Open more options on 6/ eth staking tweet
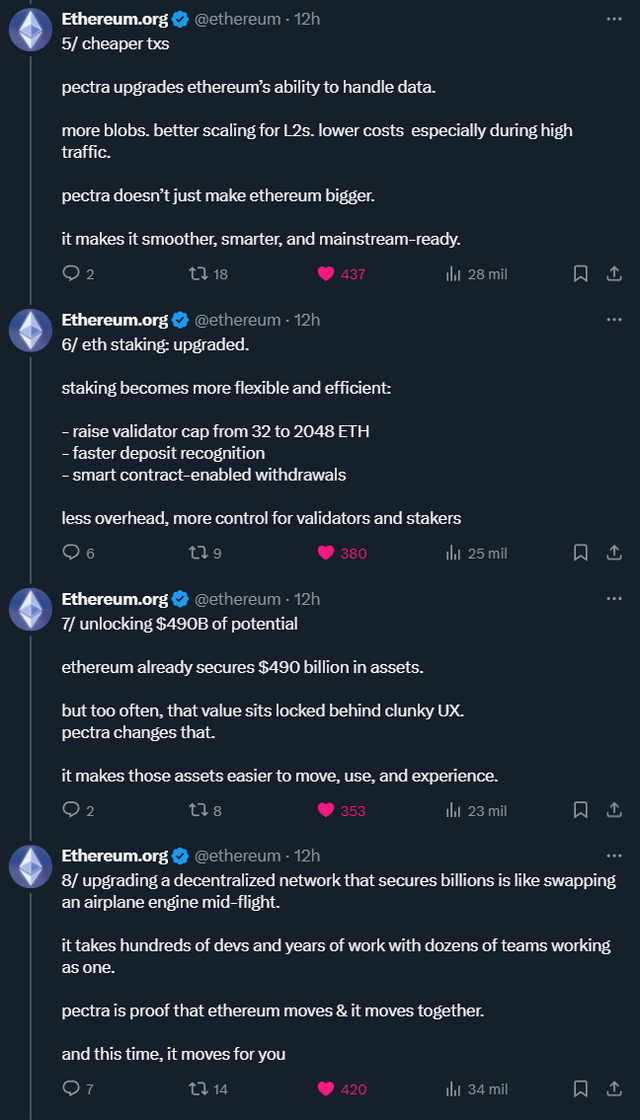Image resolution: width=640 pixels, height=1120 pixels. click(614, 319)
